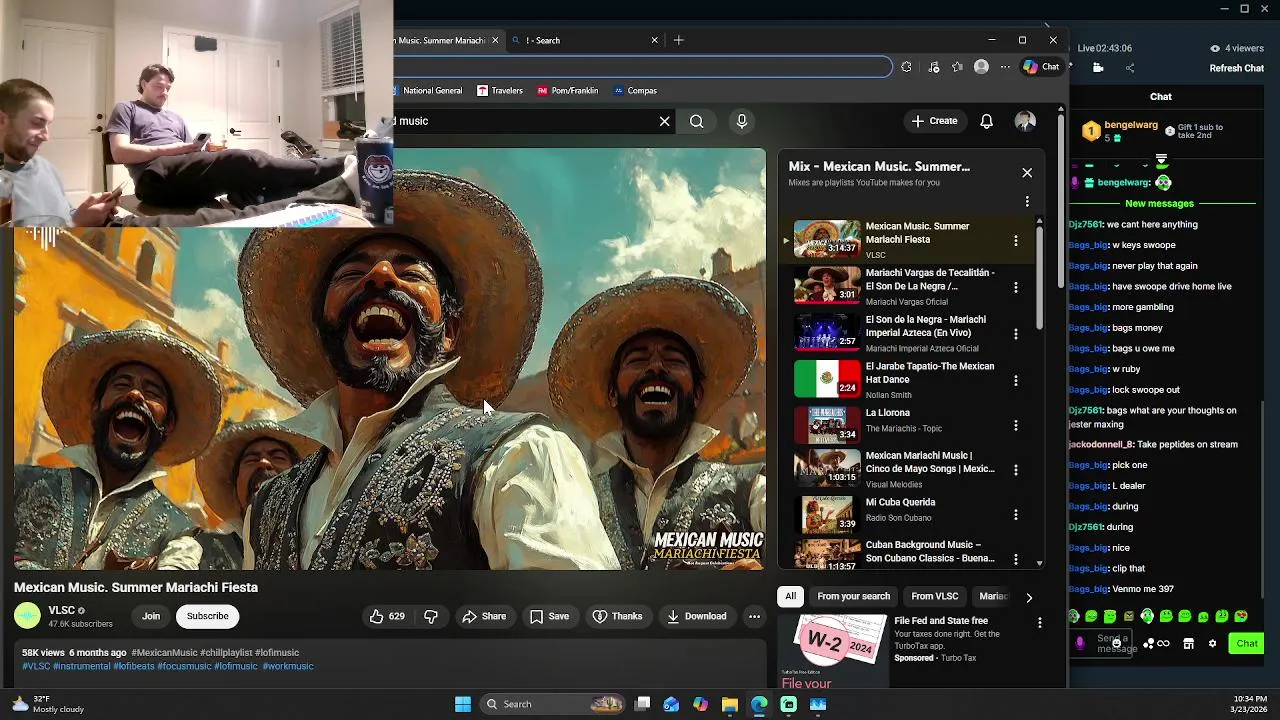Subscribe to the VLSC channel
Screen dimensions: 1280x720
point(207,616)
